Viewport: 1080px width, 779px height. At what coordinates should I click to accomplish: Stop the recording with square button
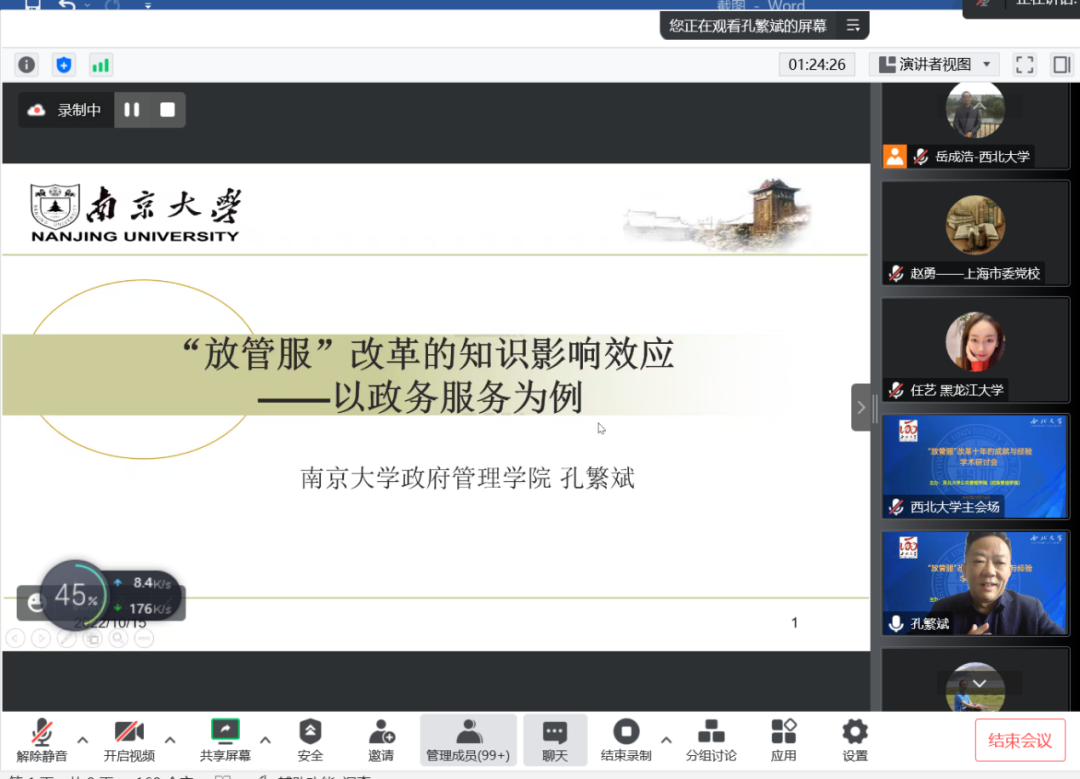(167, 110)
